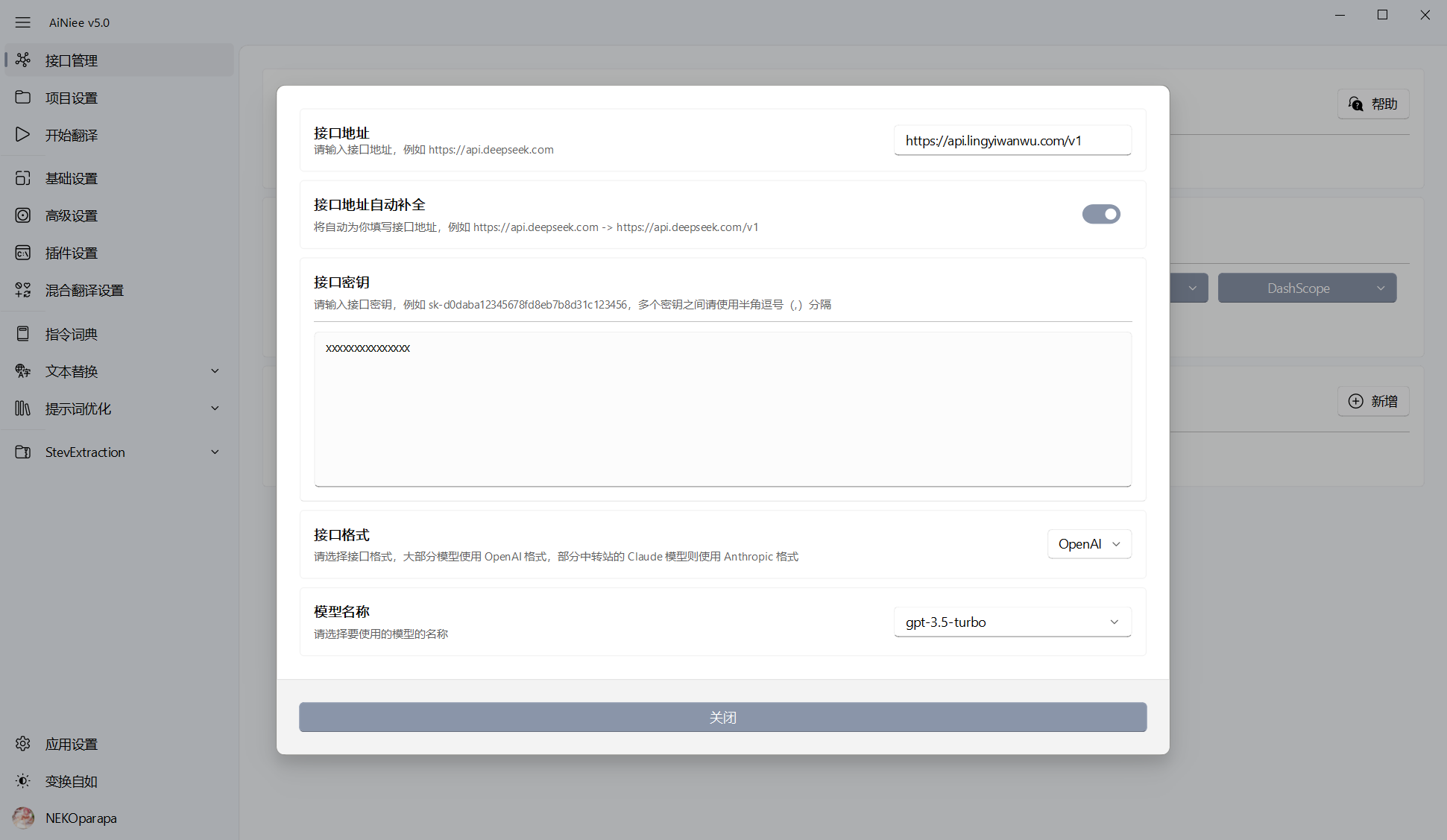Open 混合翻译设置 icon
The image size is (1447, 840).
pyautogui.click(x=23, y=290)
